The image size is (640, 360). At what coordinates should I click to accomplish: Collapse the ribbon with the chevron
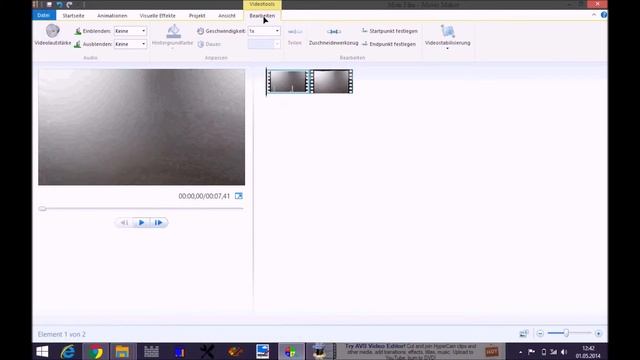click(594, 15)
